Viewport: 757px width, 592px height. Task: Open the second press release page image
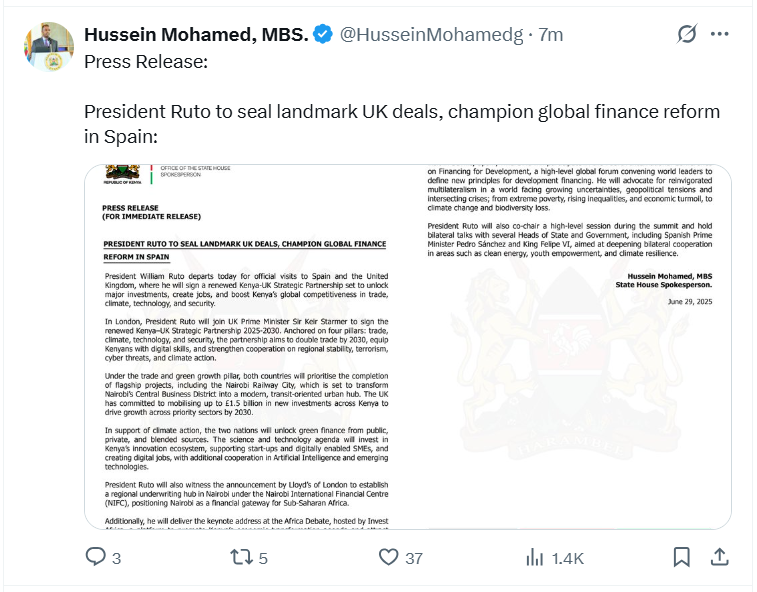(569, 346)
